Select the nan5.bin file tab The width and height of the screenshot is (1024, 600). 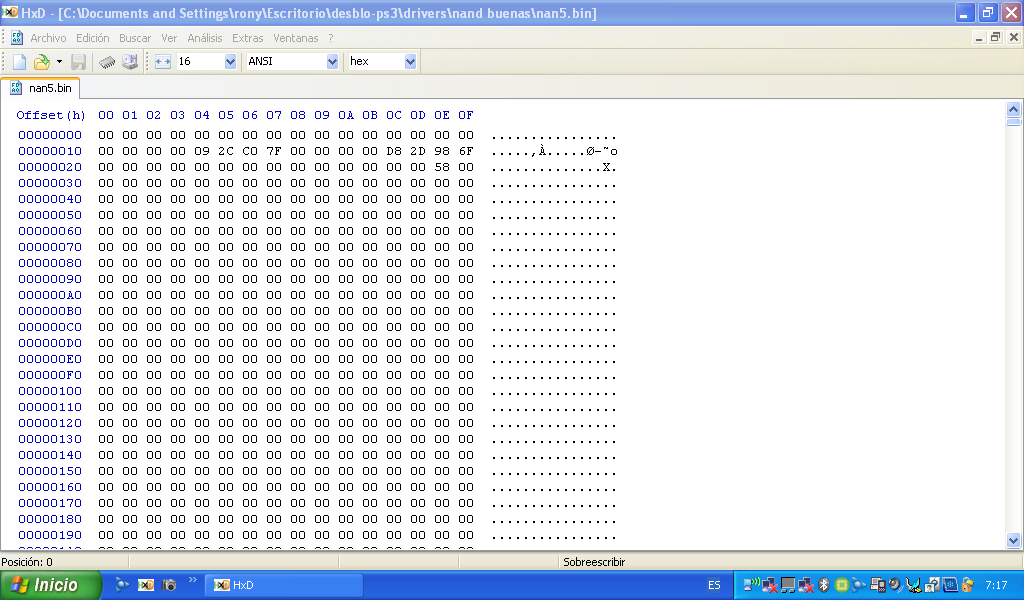pos(41,88)
